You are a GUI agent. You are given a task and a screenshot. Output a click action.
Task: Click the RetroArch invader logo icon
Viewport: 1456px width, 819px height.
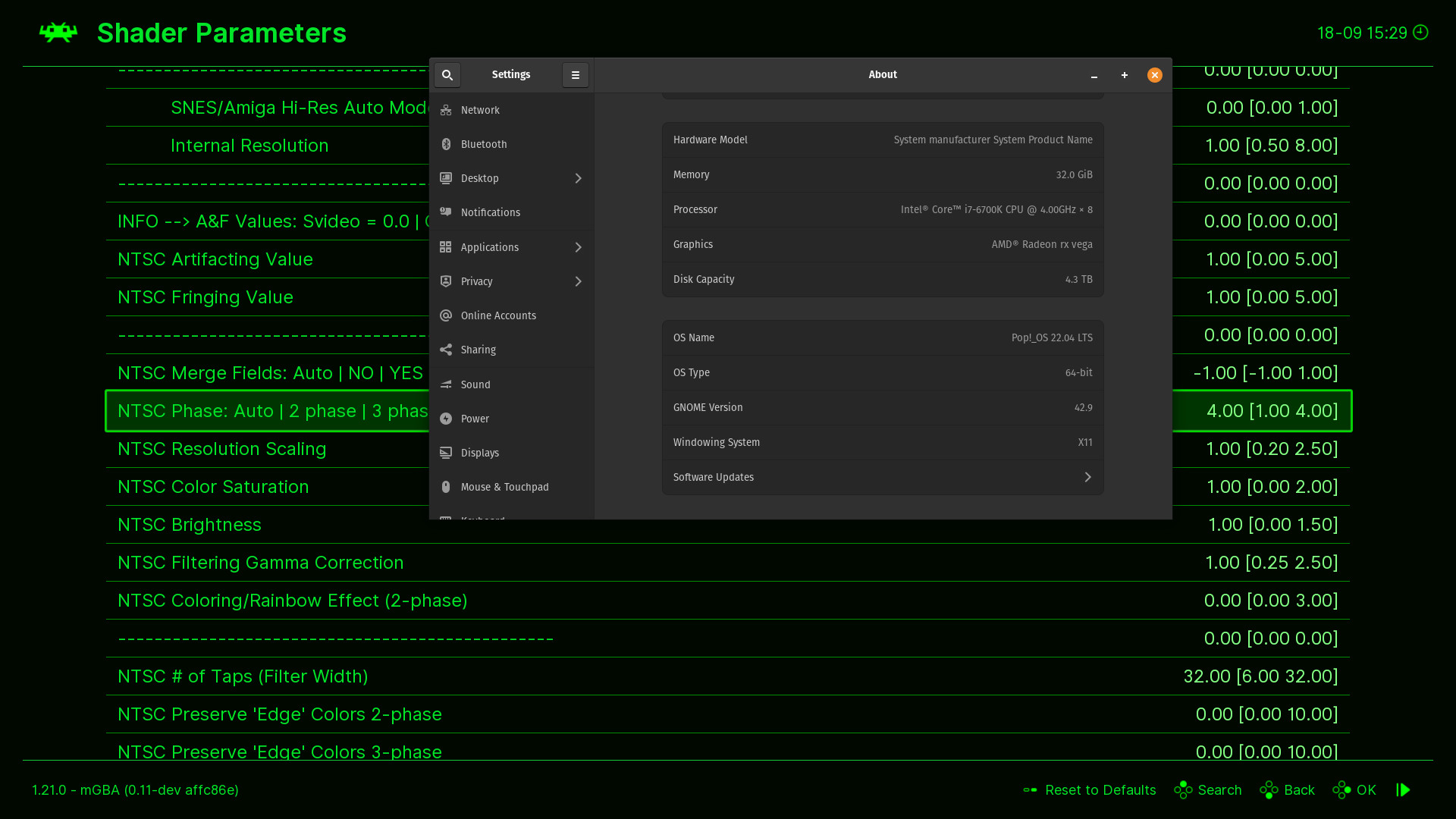58,33
